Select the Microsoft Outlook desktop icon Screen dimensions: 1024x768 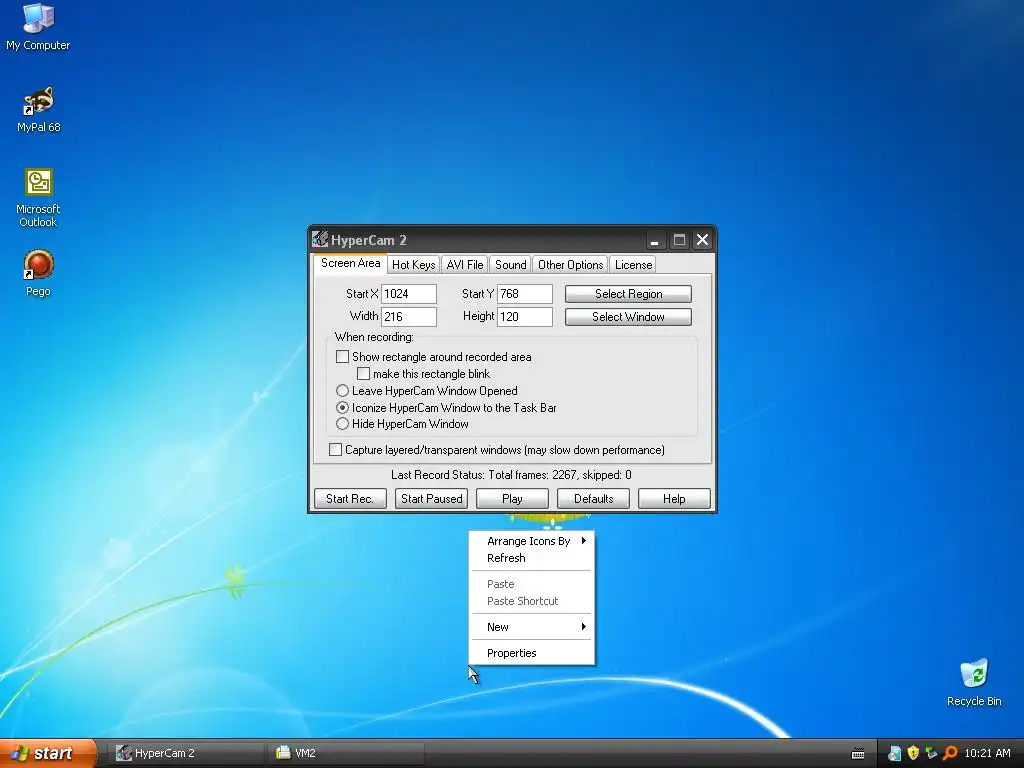coord(38,198)
